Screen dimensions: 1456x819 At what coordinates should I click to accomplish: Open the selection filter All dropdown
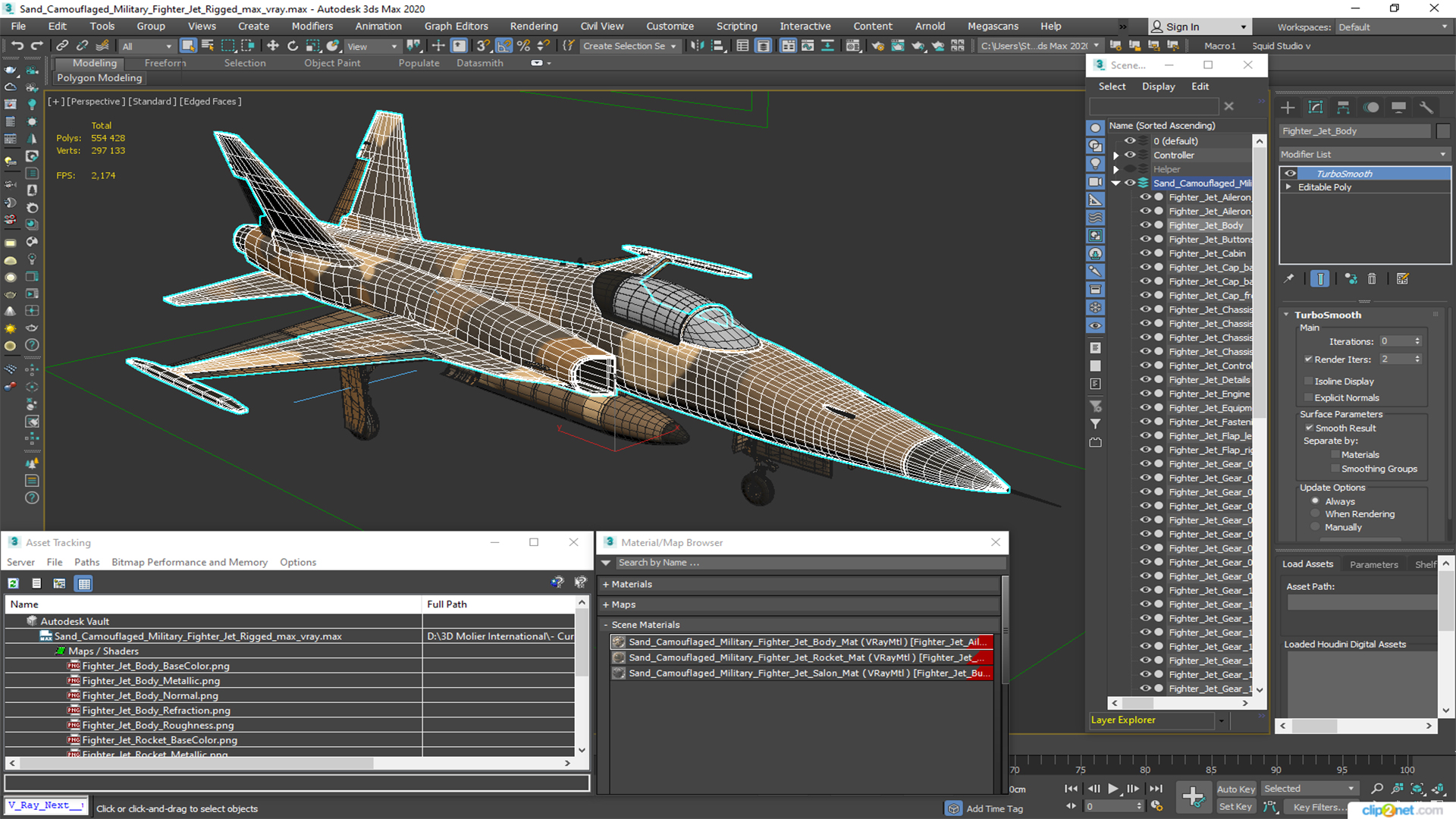(x=147, y=46)
